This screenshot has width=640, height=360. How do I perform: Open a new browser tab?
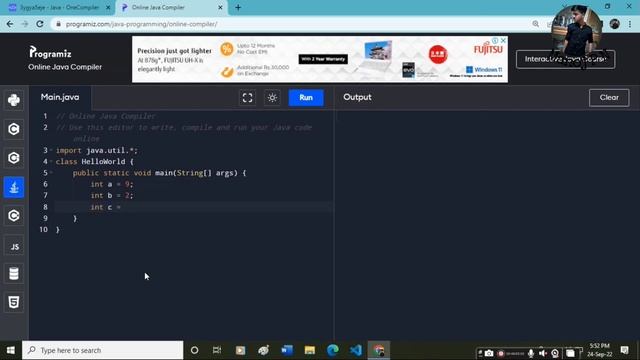tap(238, 7)
